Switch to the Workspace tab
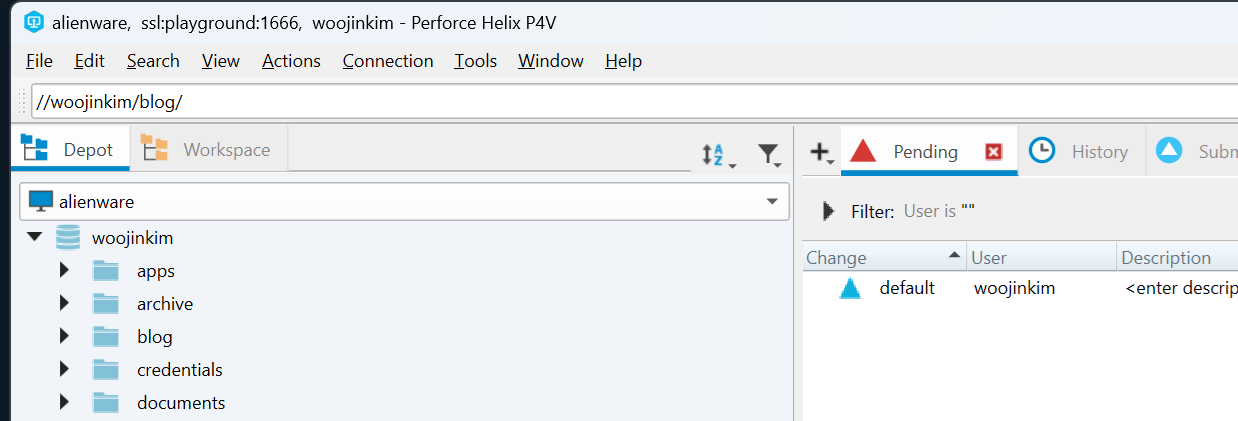The width and height of the screenshot is (1238, 421). tap(206, 150)
